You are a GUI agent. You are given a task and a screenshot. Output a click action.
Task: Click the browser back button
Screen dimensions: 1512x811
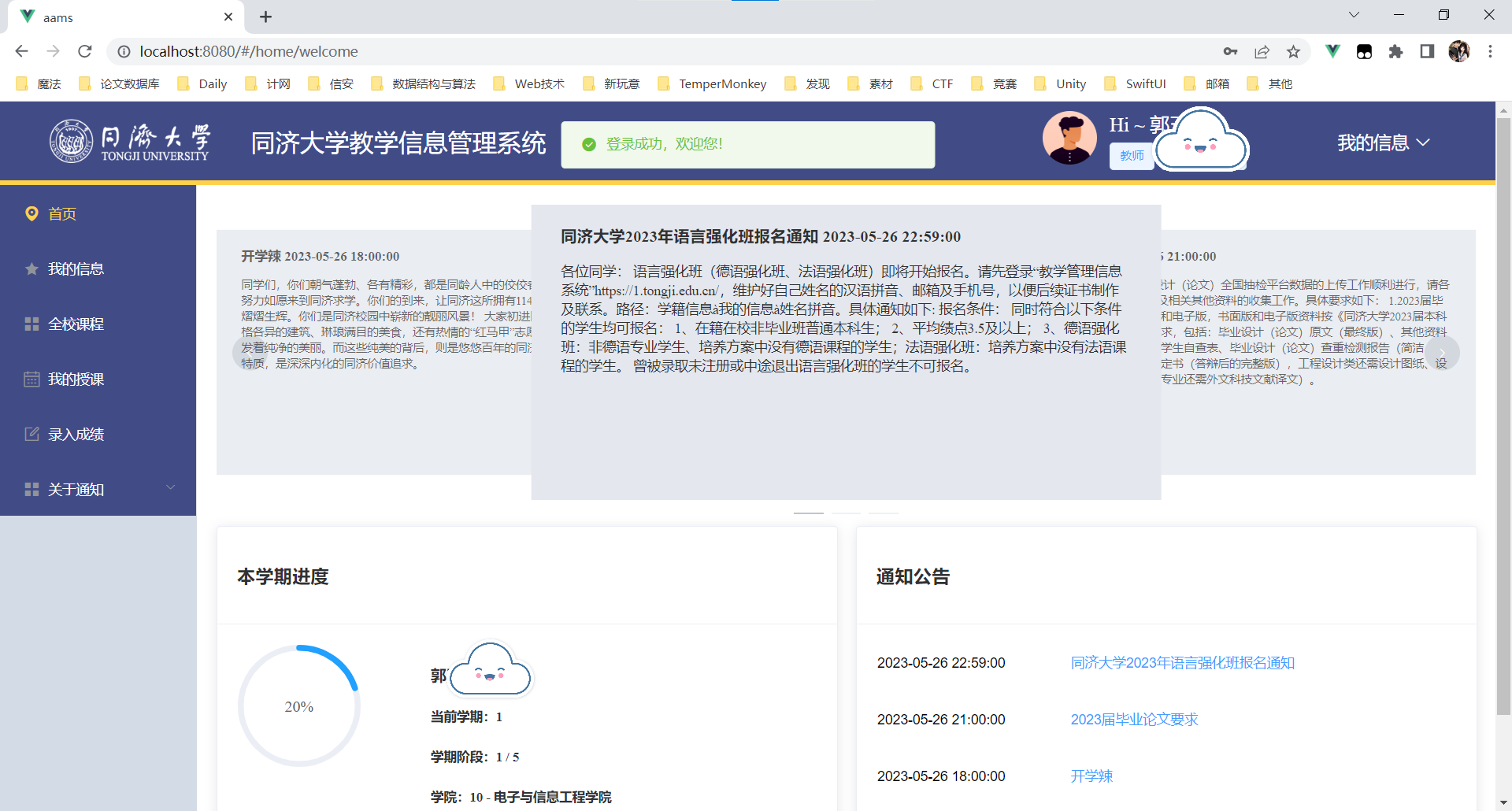click(x=21, y=51)
